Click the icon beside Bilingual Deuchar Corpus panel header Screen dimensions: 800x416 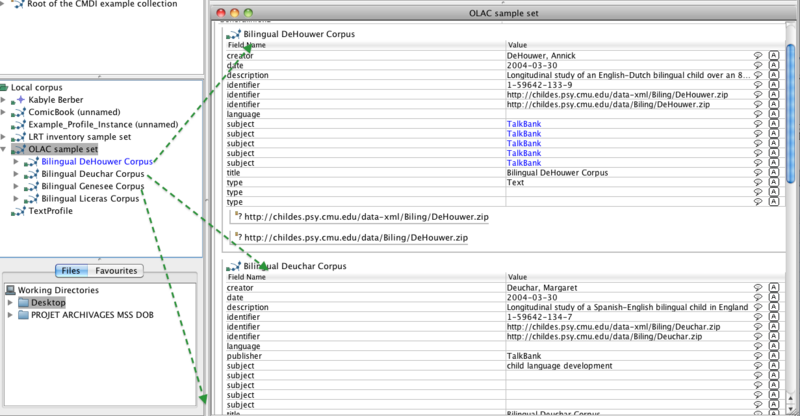[234, 266]
